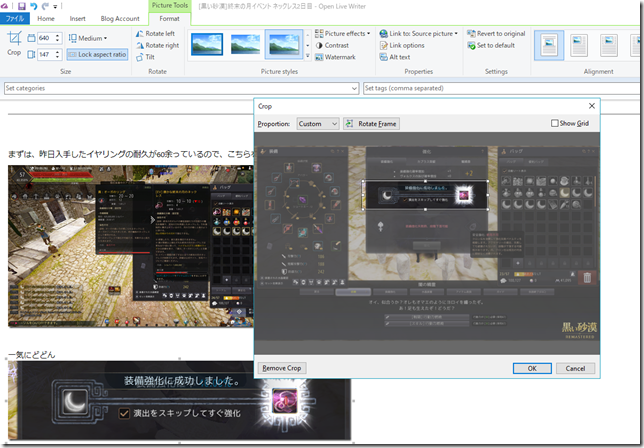Switch to Home ribbon tab

click(46, 18)
